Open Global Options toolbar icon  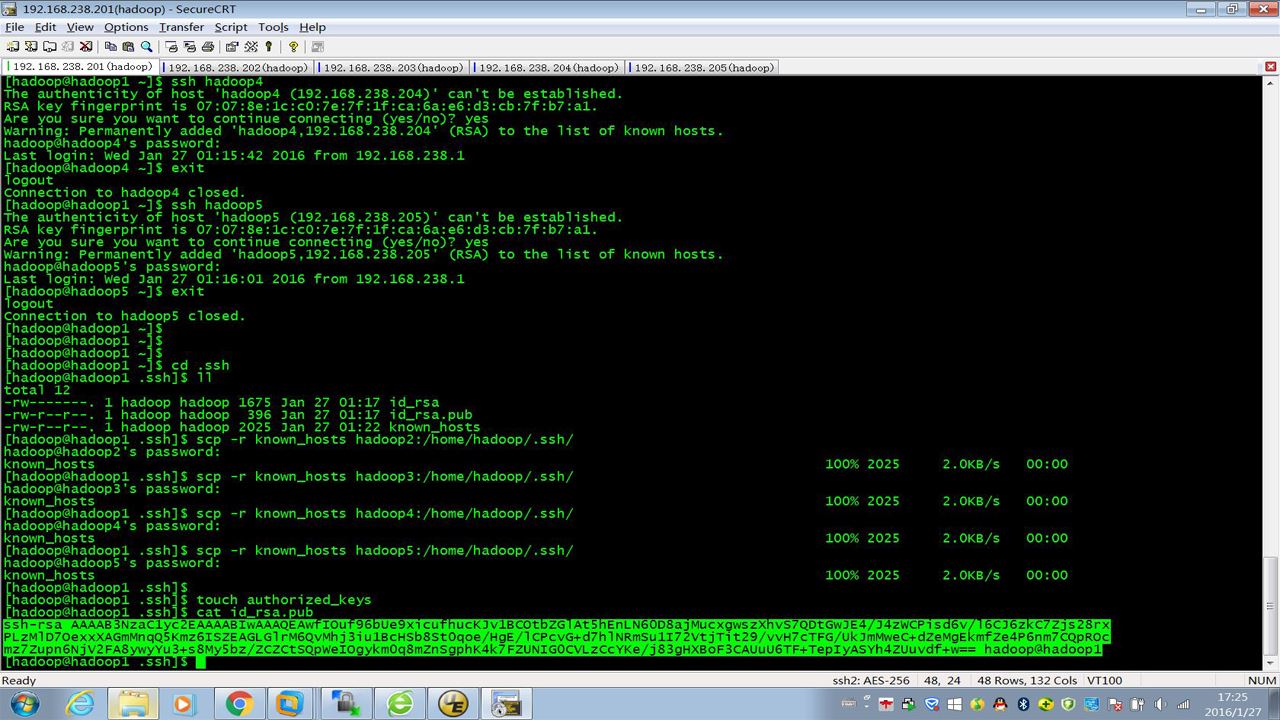click(251, 46)
